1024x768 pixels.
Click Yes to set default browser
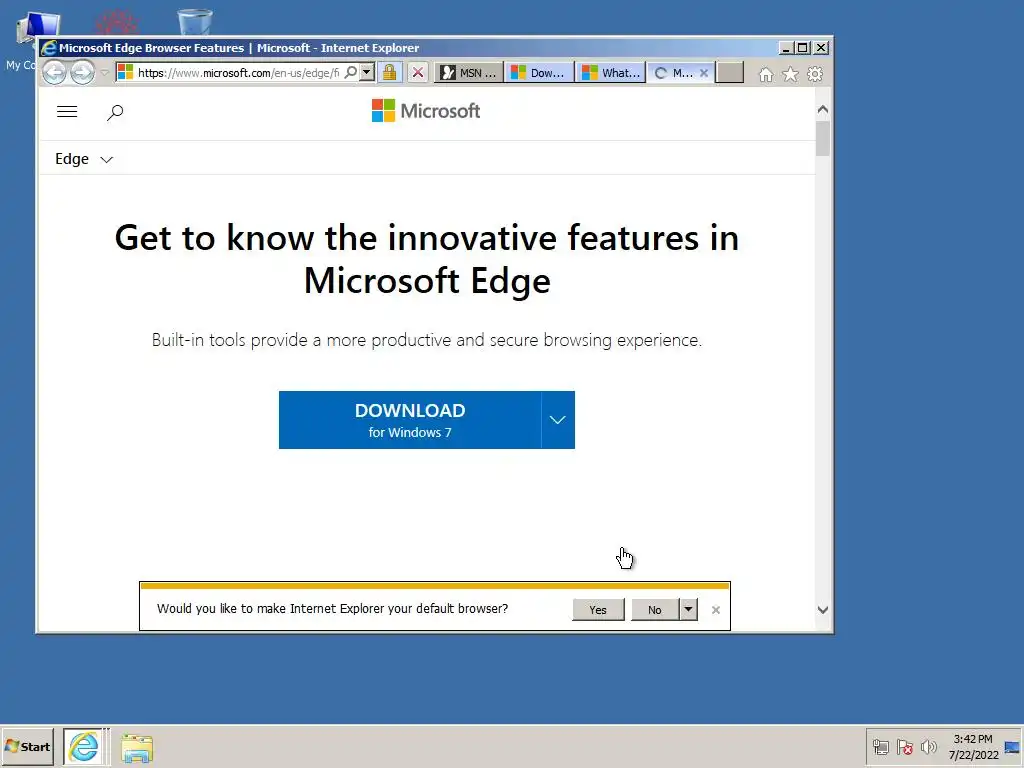[x=598, y=609]
